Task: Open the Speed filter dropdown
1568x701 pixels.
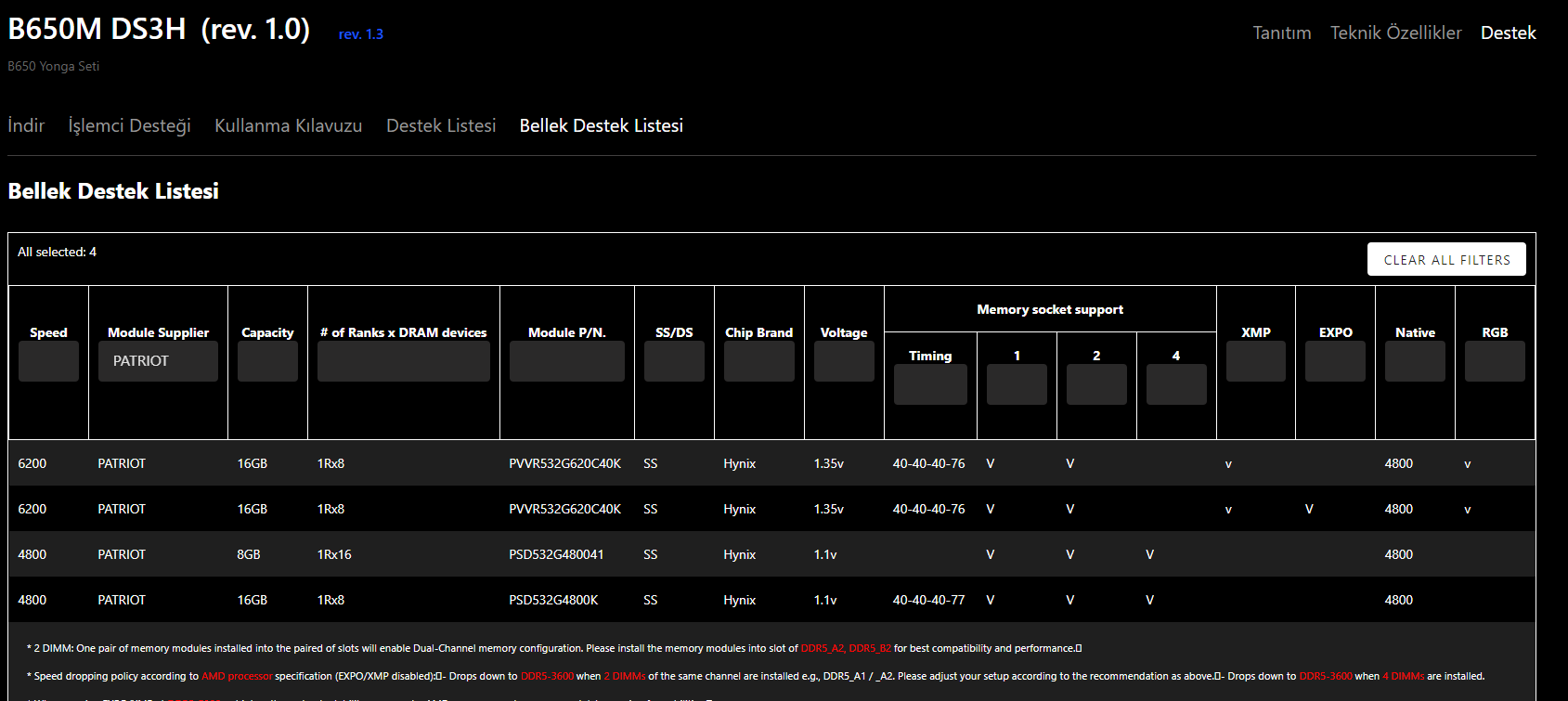Action: pos(48,361)
